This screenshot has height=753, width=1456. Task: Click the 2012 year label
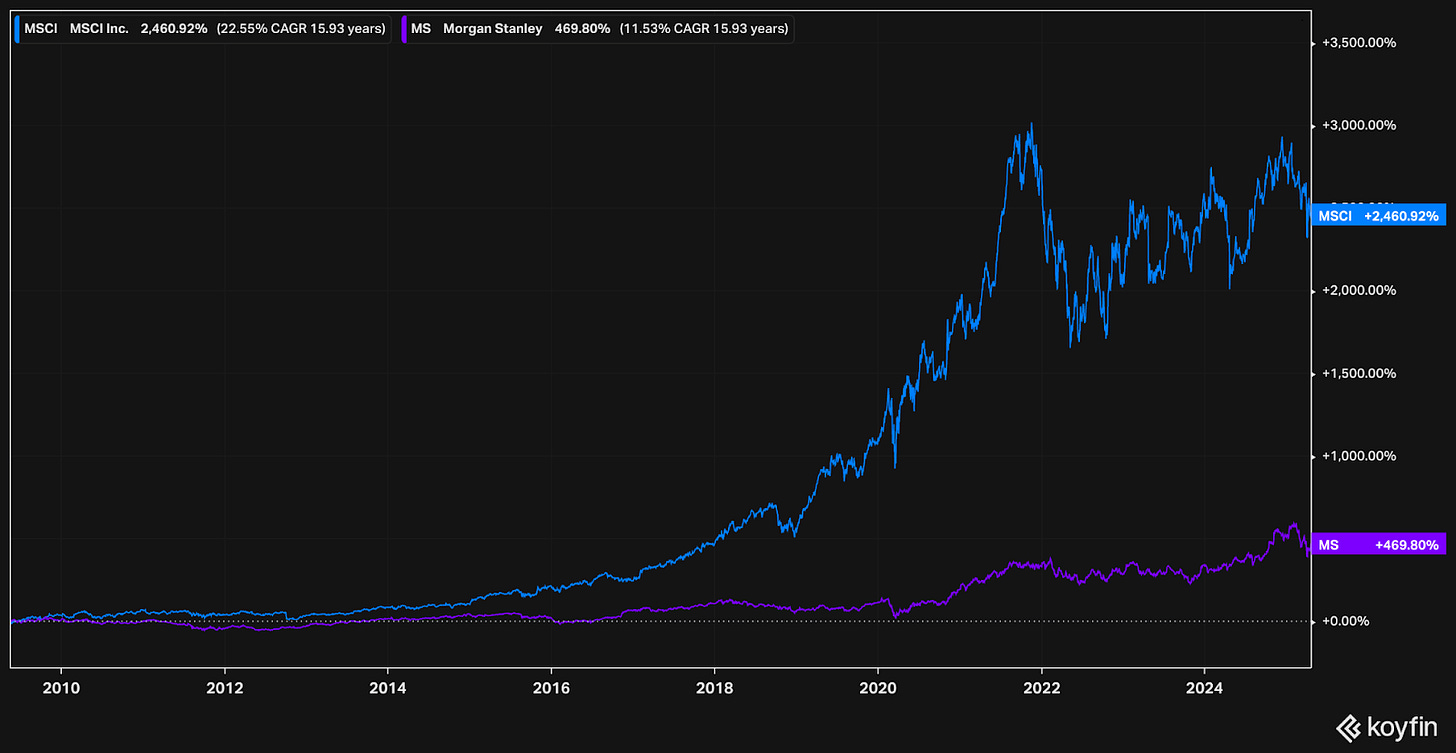224,686
